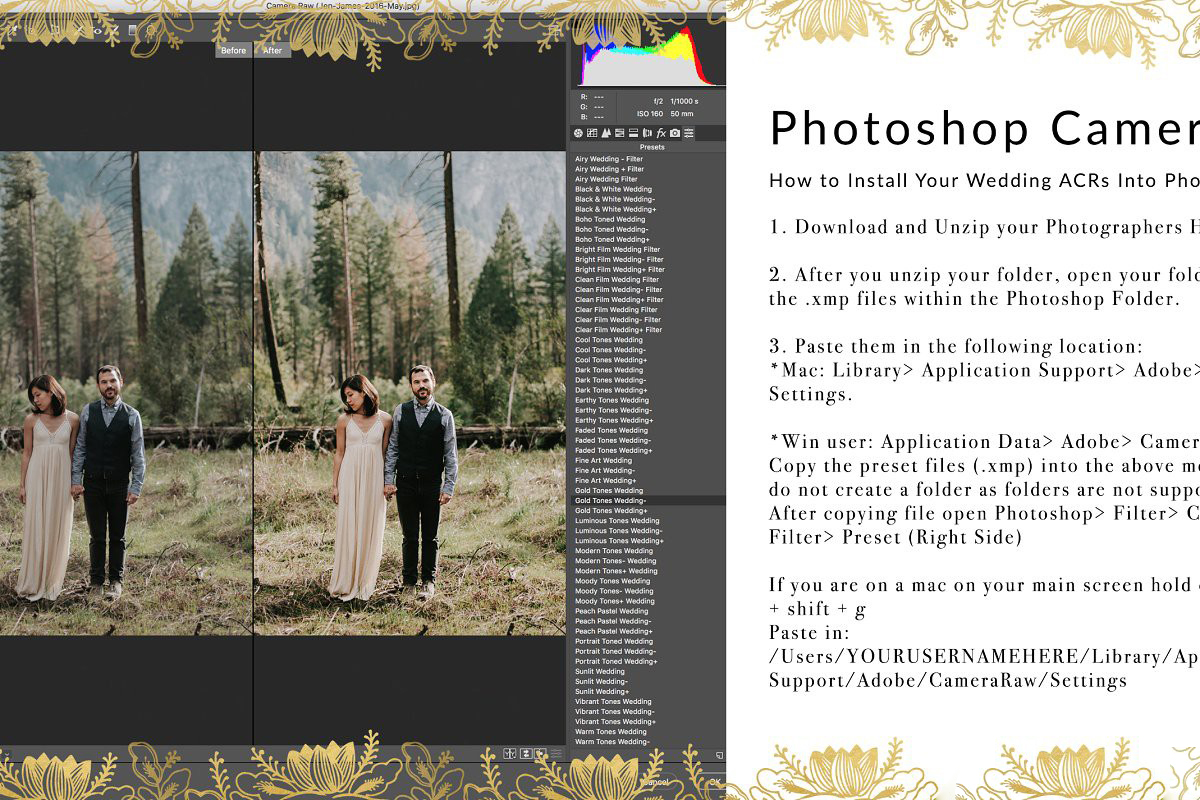Select the "Peach Pastel Wedding" preset
The image size is (1200, 800).
tap(611, 611)
